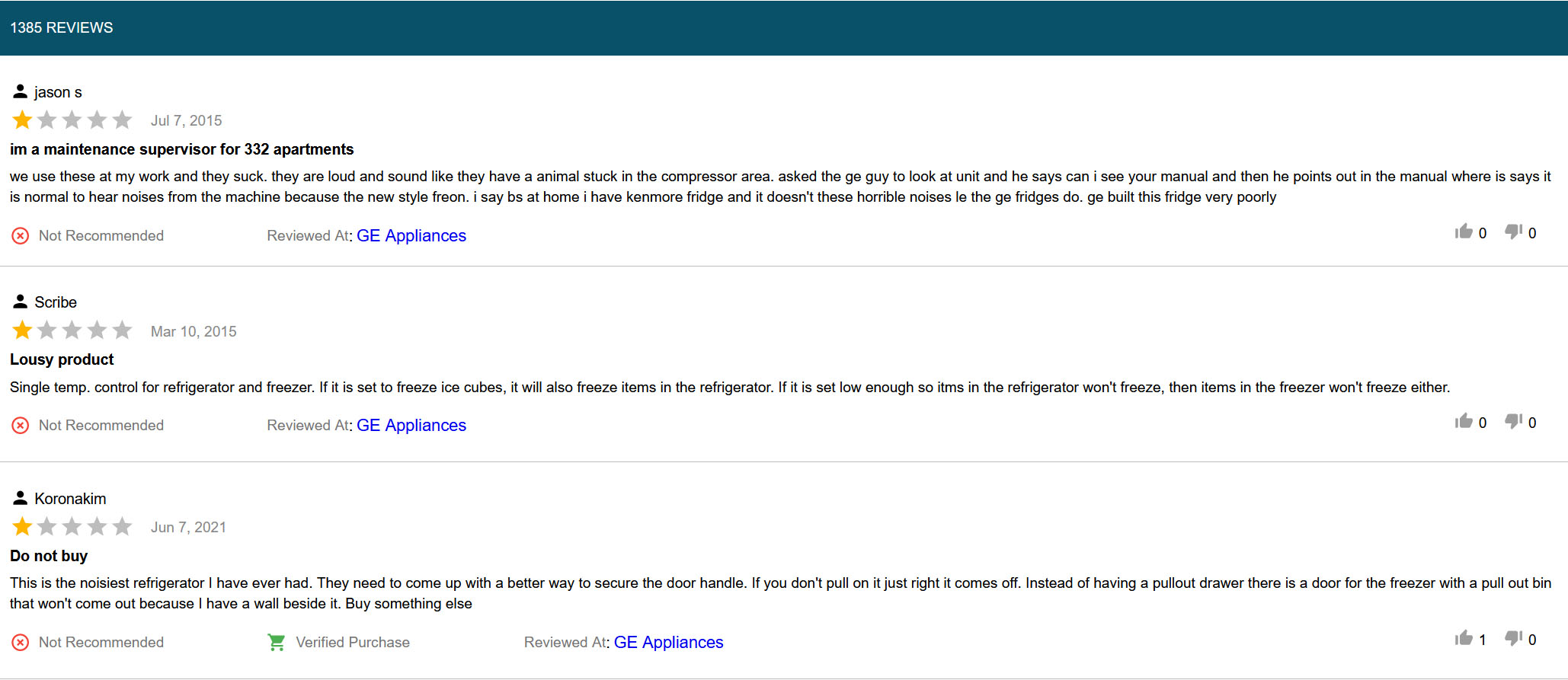The image size is (1568, 680).
Task: Click user avatar icon beside Scribe
Action: [x=21, y=302]
